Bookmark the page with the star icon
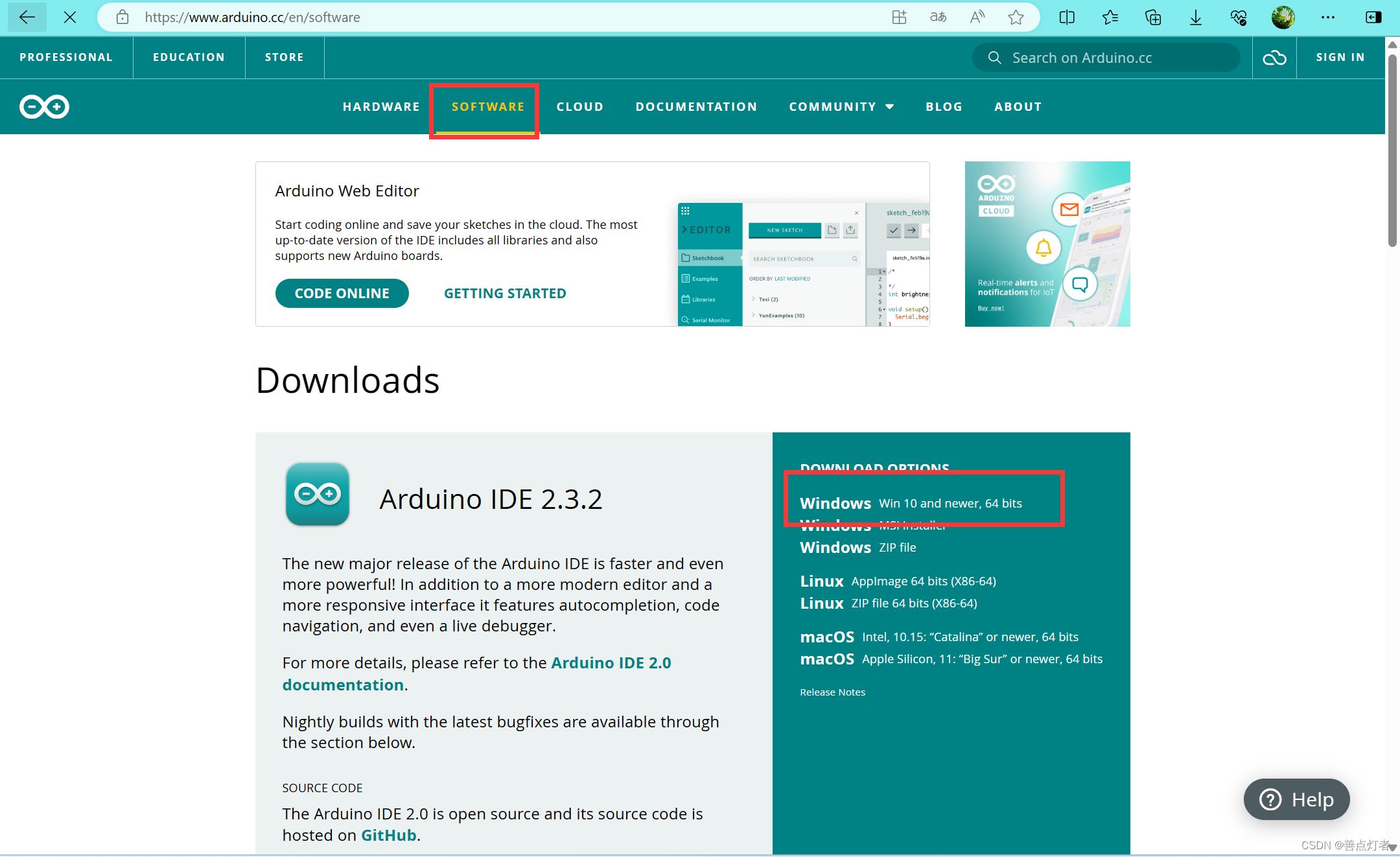The height and width of the screenshot is (857, 1400). pos(1016,18)
